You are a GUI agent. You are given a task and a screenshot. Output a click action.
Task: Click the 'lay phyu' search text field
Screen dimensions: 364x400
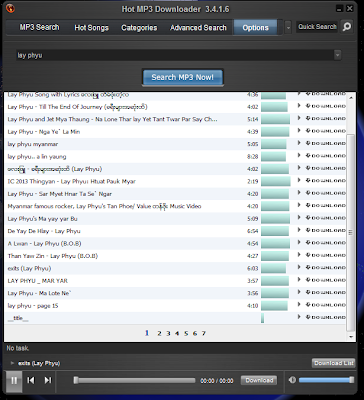coord(175,55)
